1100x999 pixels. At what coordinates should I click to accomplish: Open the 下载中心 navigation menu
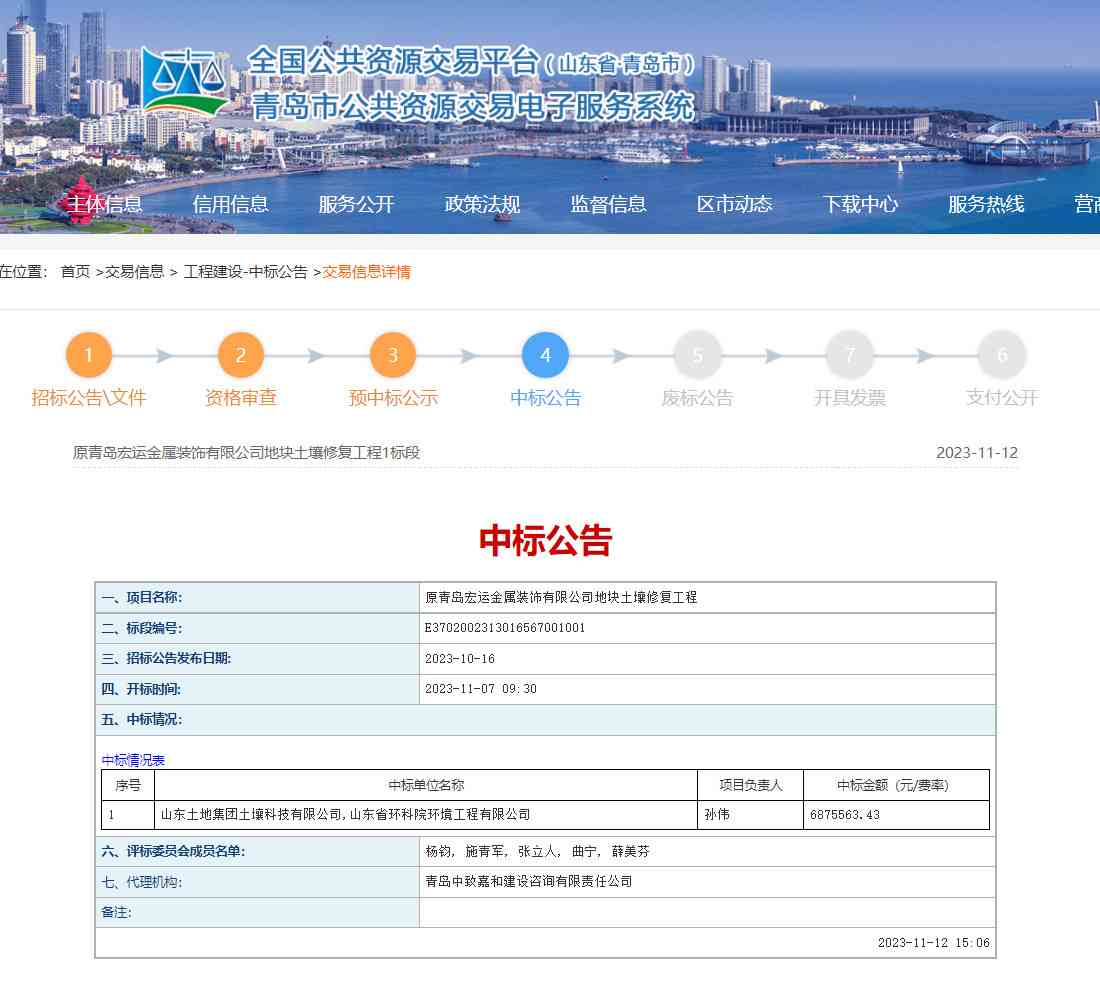(x=861, y=203)
